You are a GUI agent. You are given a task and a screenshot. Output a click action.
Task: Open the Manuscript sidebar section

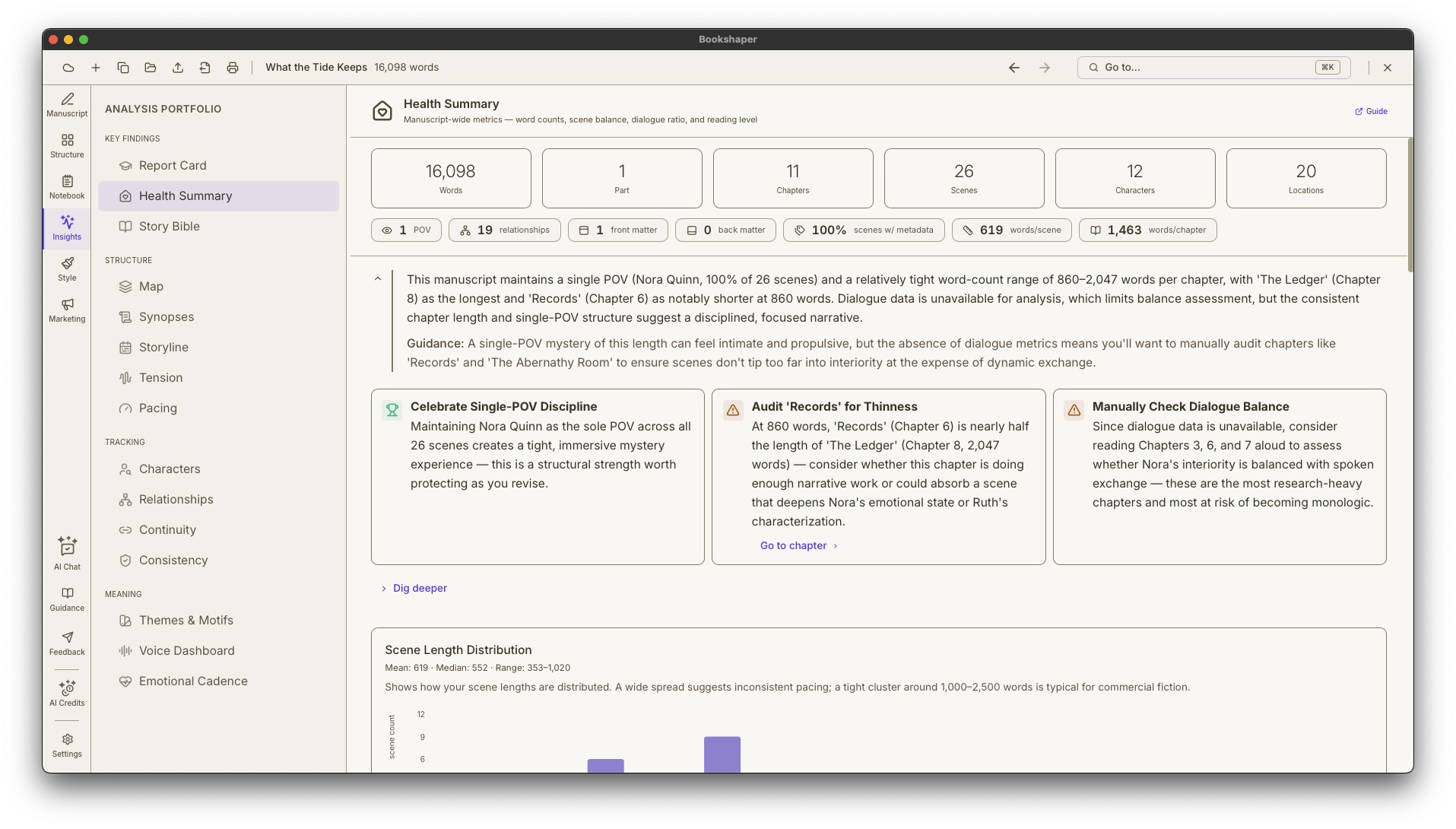[x=67, y=105]
